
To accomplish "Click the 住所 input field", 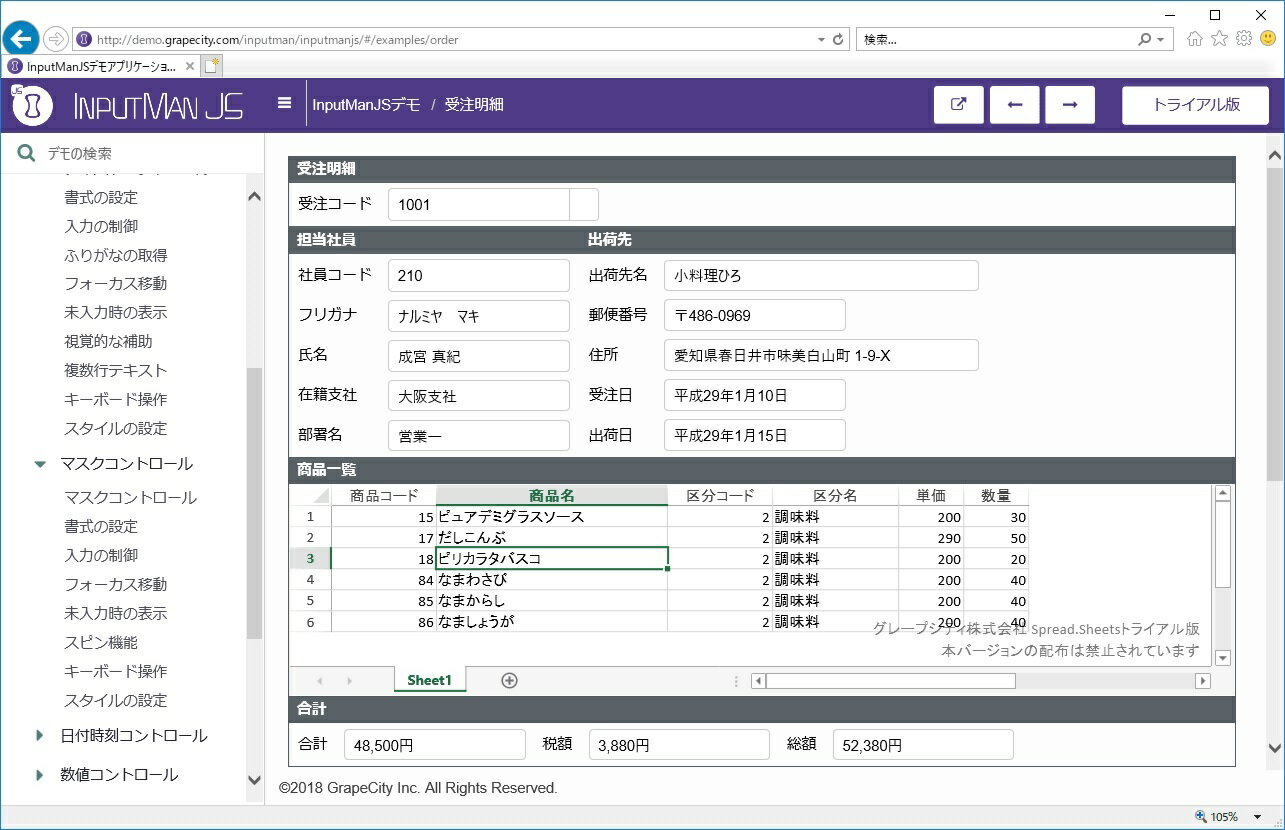I will click(x=821, y=355).
